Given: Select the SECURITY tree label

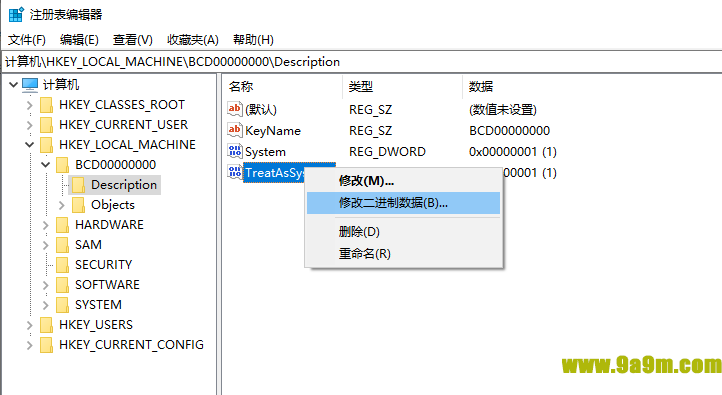Looking at the screenshot, I should click(x=104, y=265).
